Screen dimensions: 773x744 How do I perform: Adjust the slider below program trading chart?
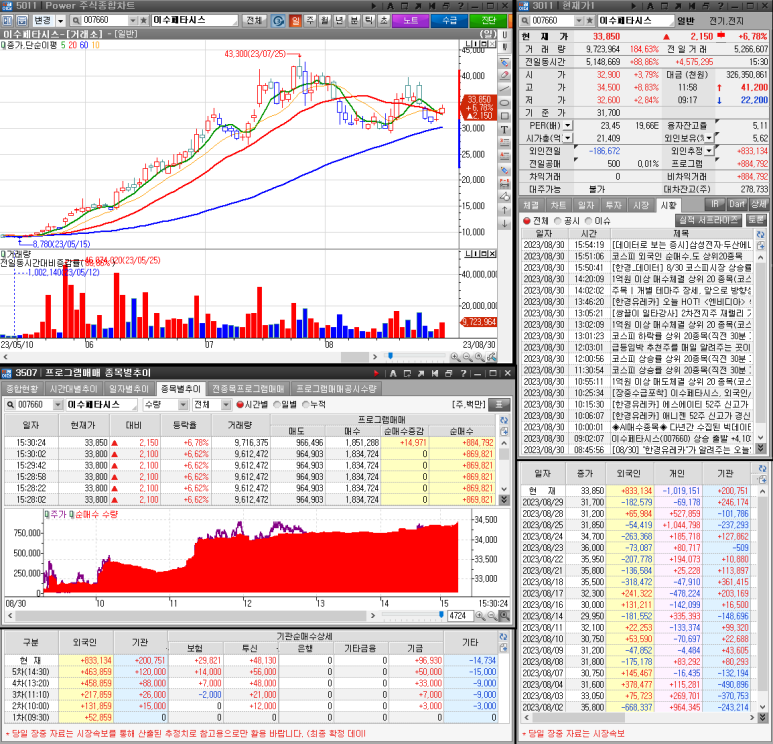[x=441, y=615]
